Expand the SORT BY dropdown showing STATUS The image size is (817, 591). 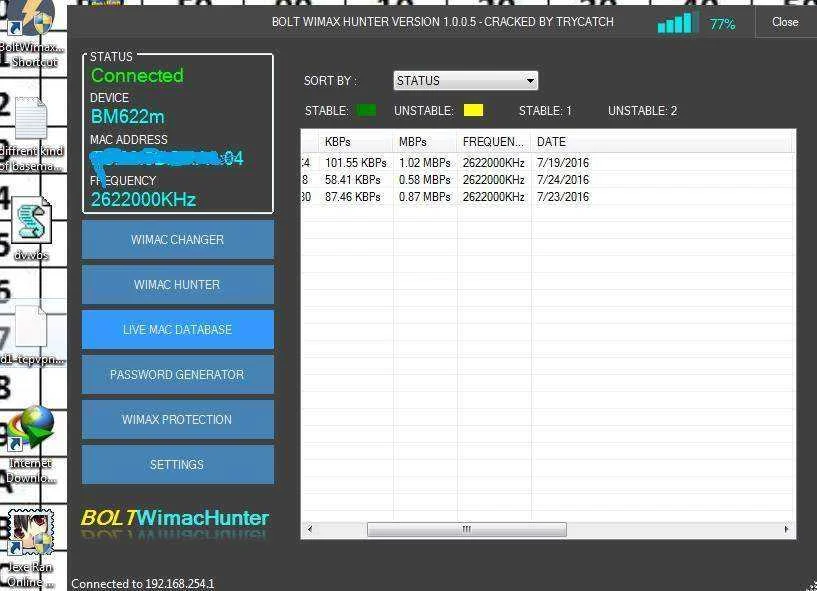465,81
